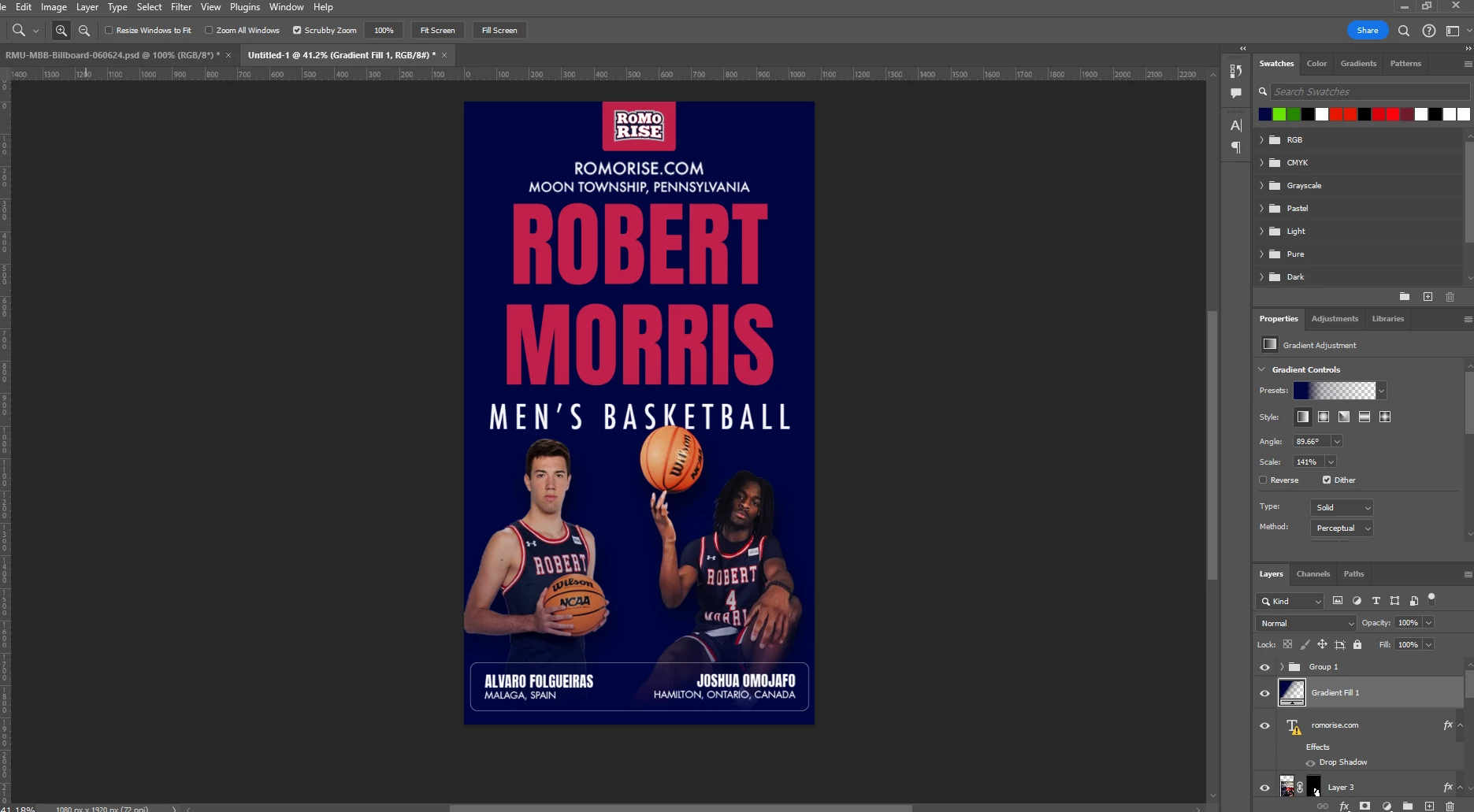Image resolution: width=1474 pixels, height=812 pixels.
Task: Add a layer style with fx button
Action: pos(1344,806)
